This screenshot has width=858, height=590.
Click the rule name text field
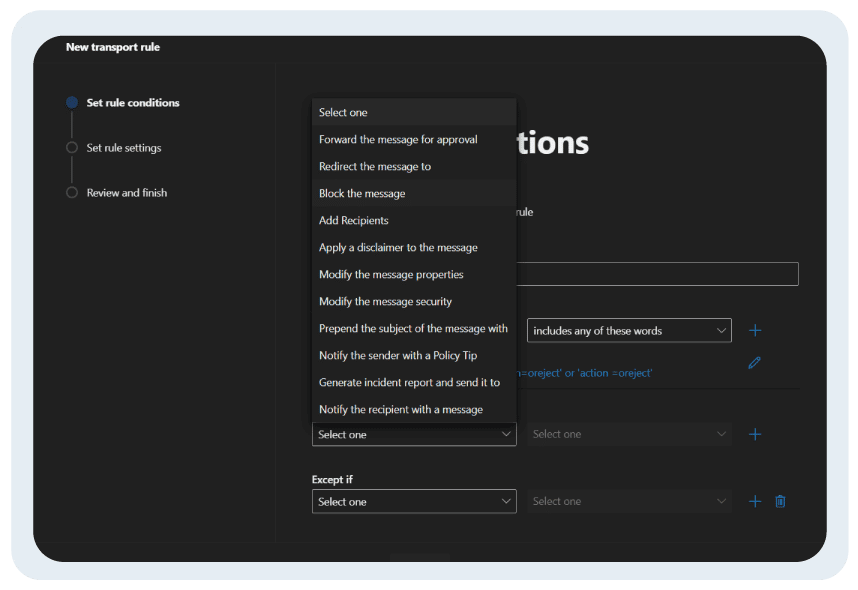point(657,274)
